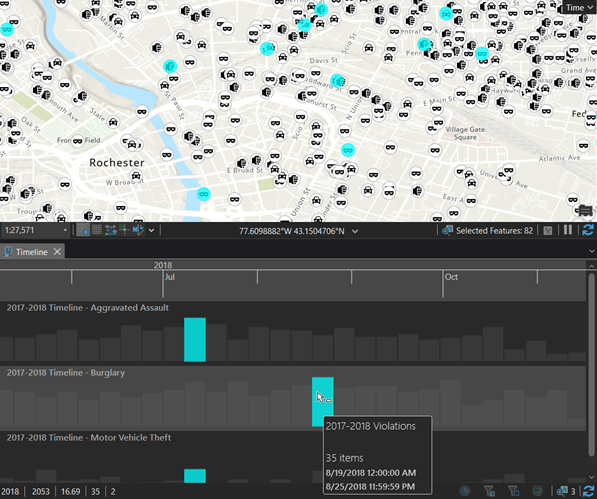Open the Time dropdown at top-right of map
597x499 pixels.
tap(579, 8)
